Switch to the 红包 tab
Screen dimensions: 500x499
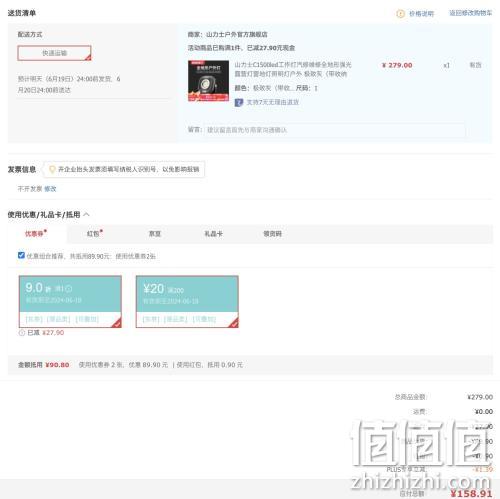(94, 234)
